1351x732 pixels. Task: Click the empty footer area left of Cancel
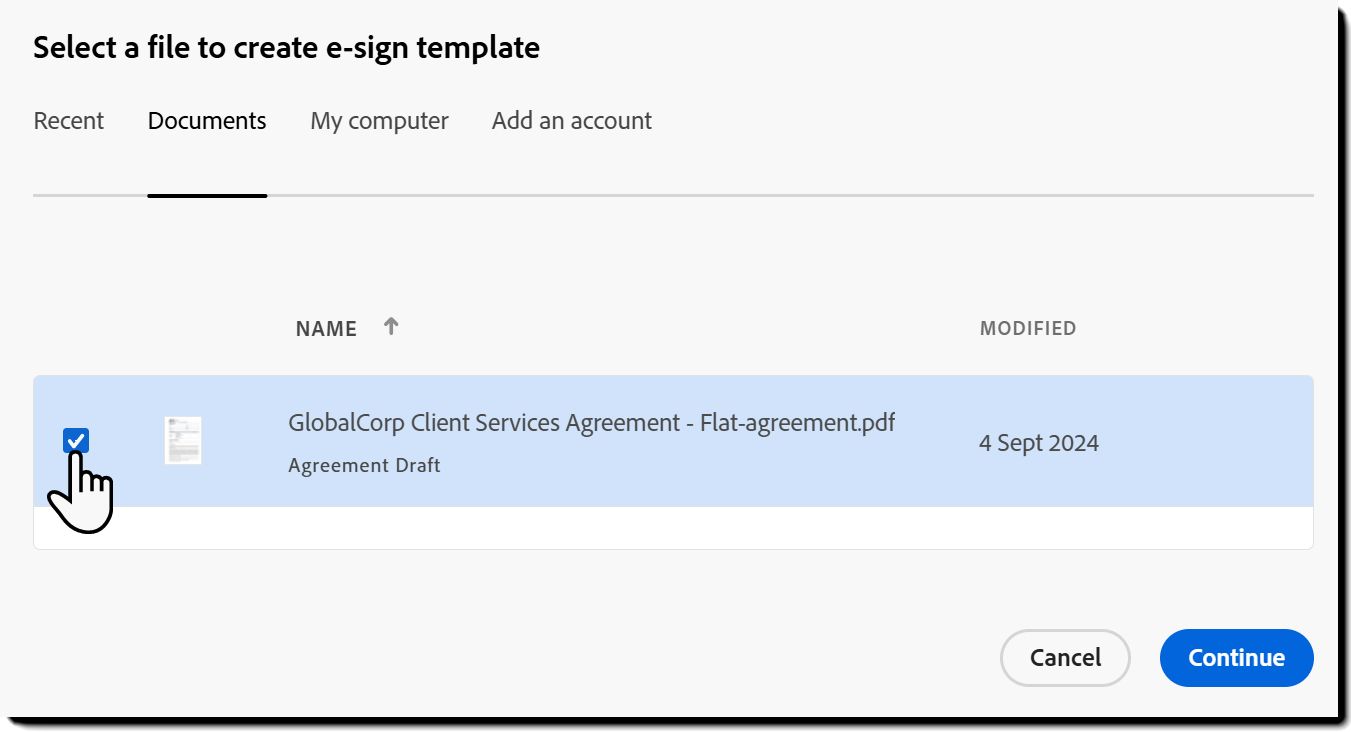[500, 657]
